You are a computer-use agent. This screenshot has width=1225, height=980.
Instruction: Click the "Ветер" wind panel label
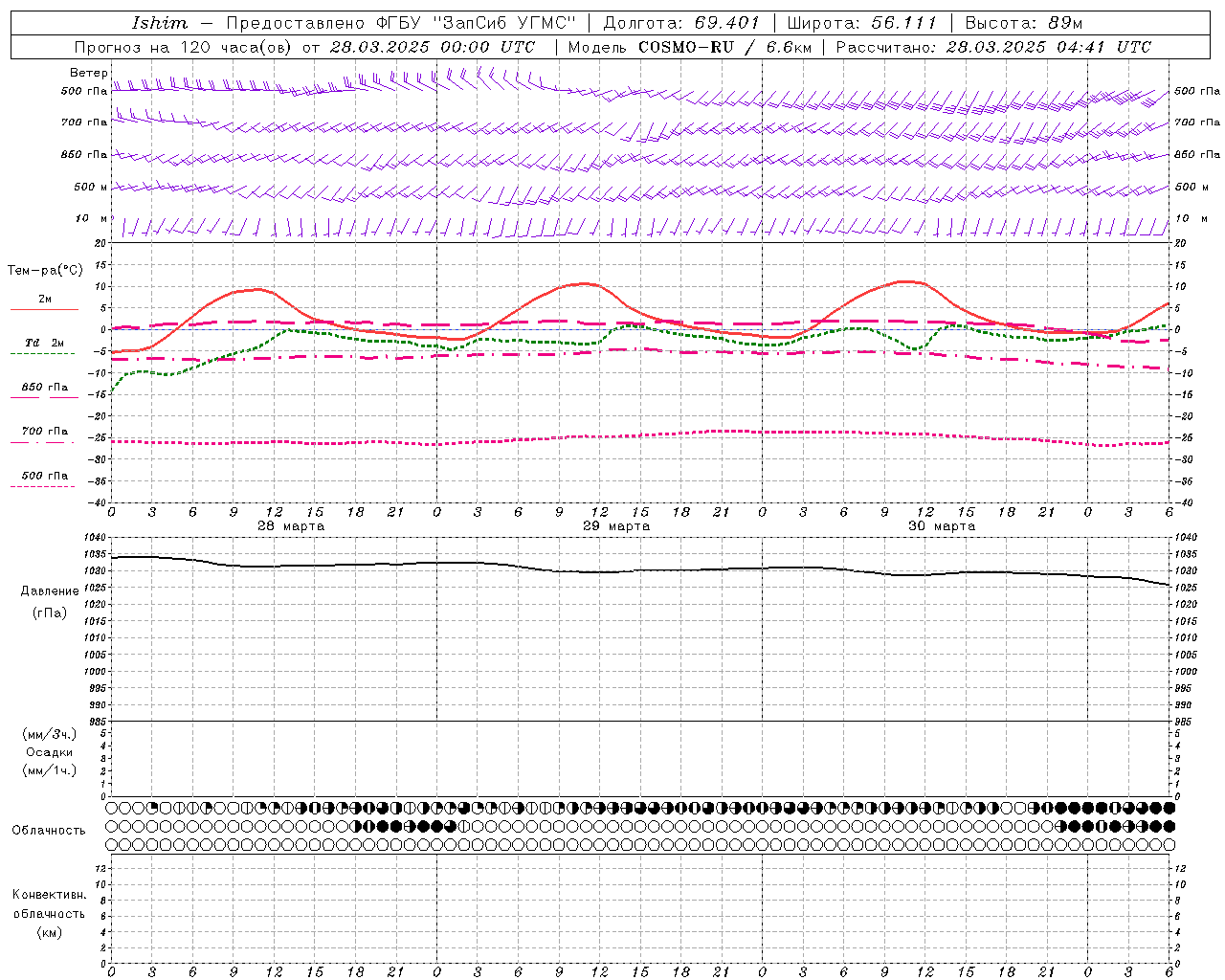coord(89,73)
